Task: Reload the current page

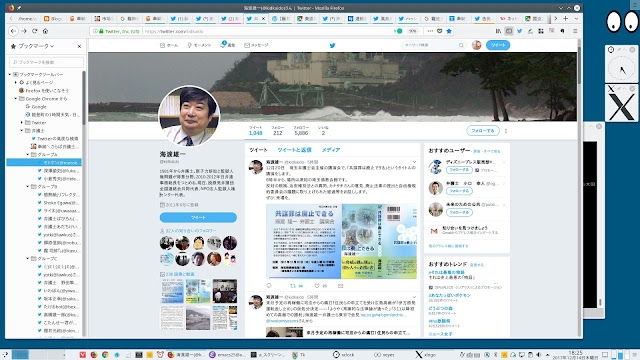Action: (35, 31)
